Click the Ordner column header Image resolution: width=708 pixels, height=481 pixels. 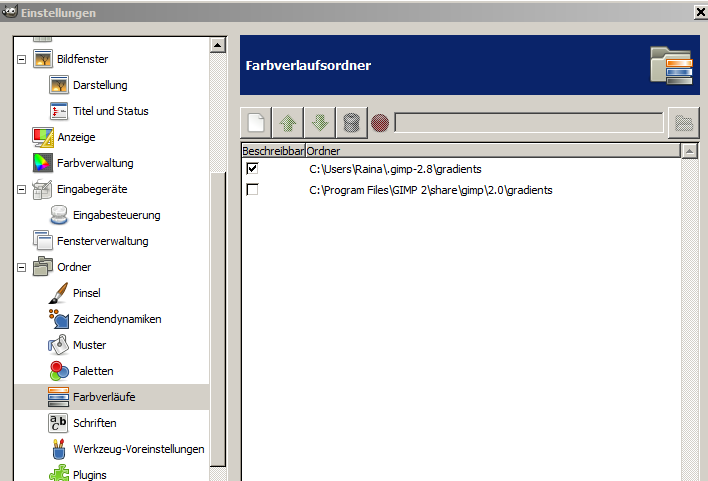(493, 151)
